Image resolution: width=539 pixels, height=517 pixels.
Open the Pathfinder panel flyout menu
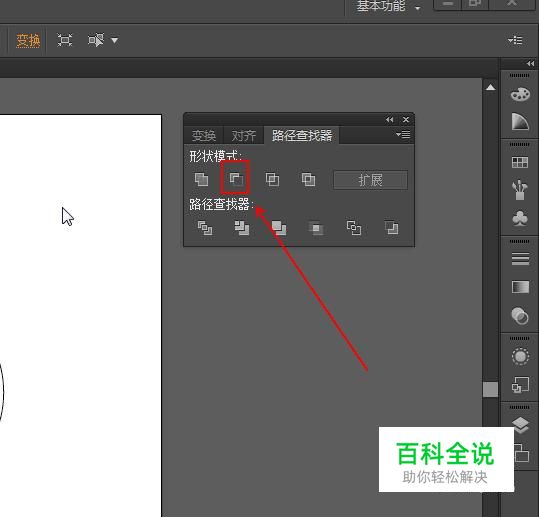403,134
